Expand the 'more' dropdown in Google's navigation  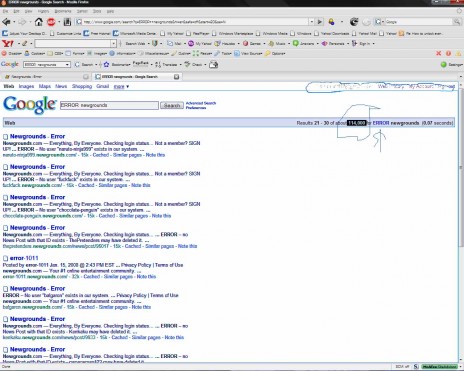coord(121,87)
